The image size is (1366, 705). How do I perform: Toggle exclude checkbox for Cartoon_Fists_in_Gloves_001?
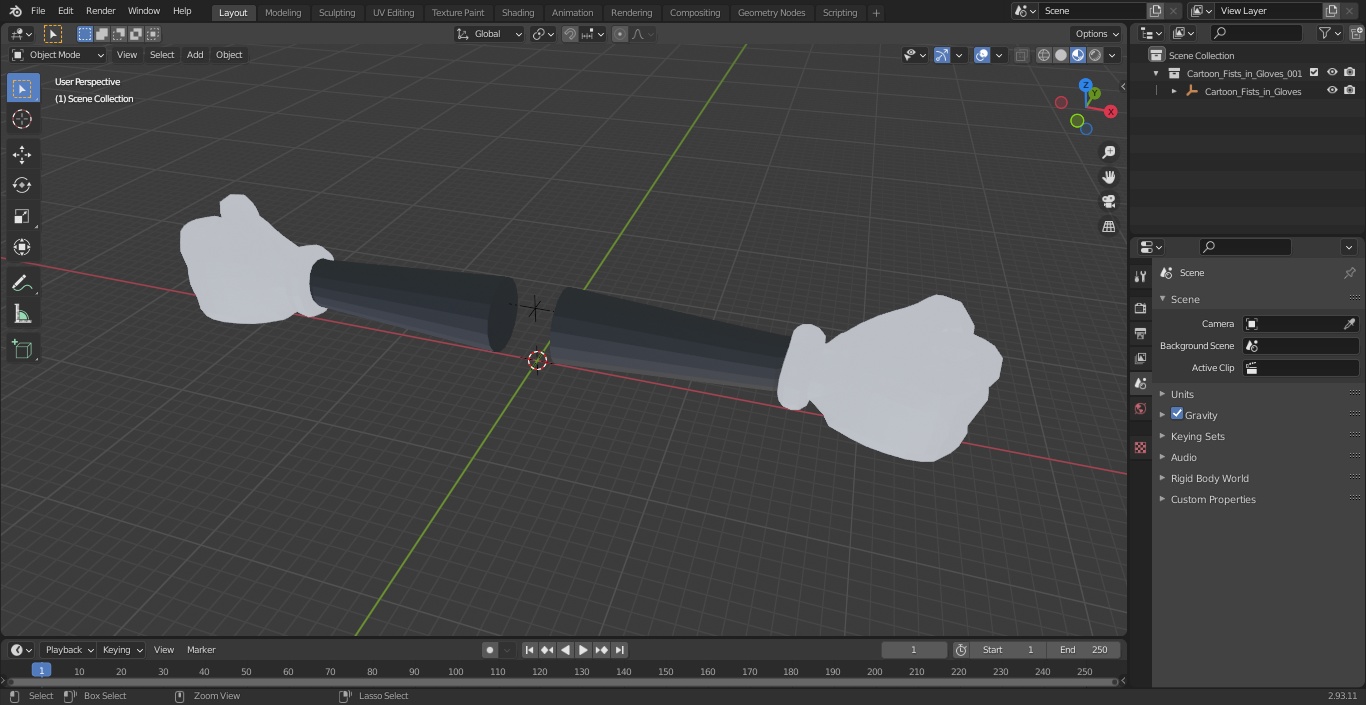point(1314,73)
